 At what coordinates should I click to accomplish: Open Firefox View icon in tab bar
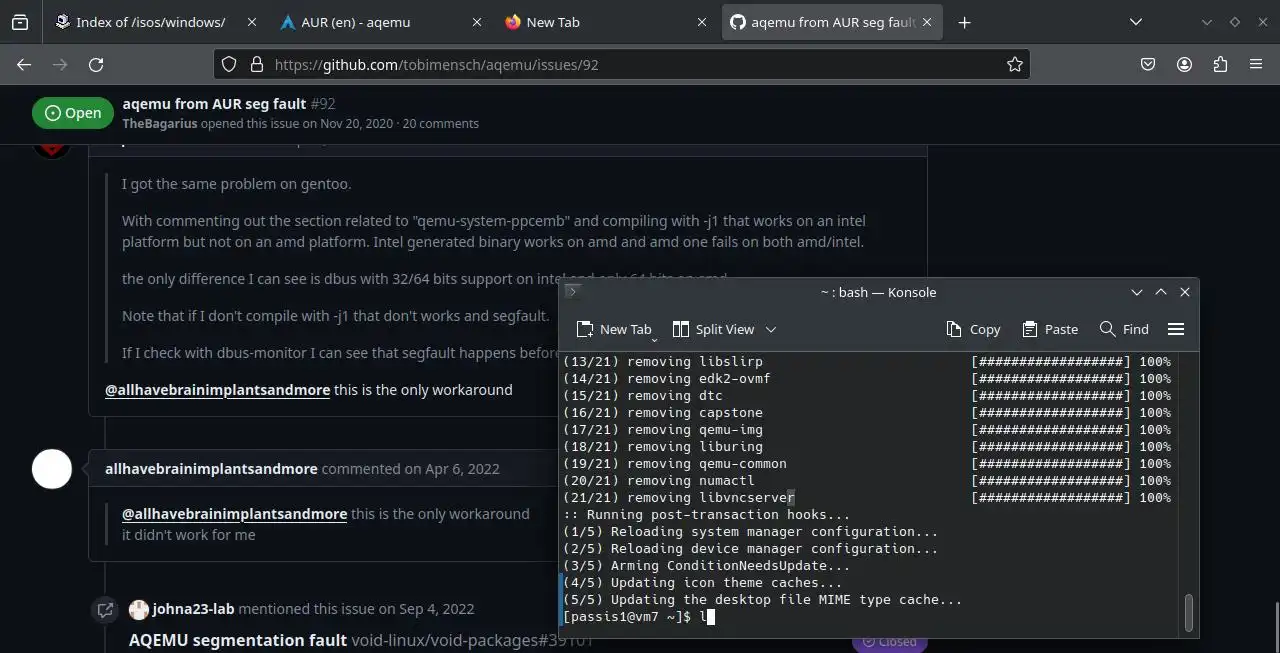pos(20,22)
